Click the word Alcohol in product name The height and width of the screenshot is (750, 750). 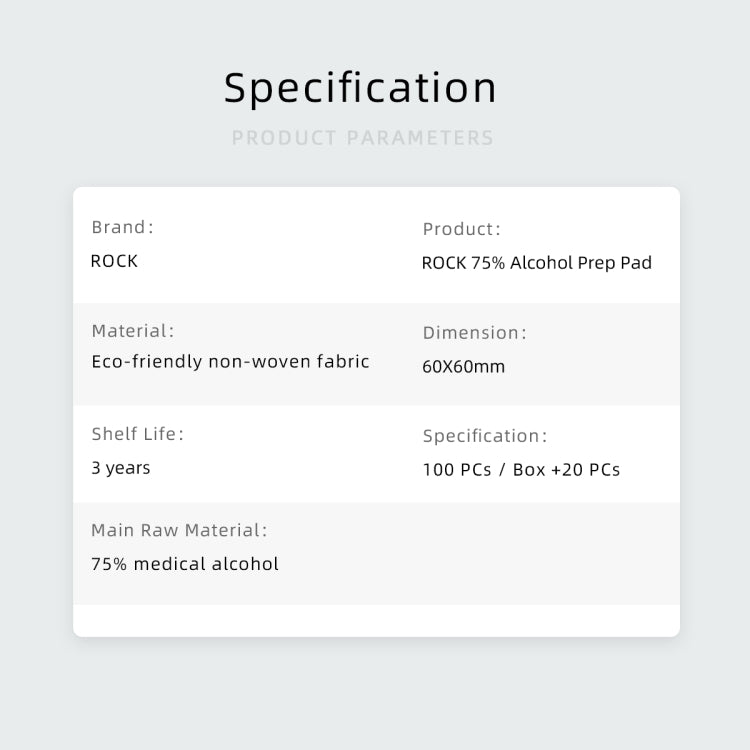tap(541, 263)
